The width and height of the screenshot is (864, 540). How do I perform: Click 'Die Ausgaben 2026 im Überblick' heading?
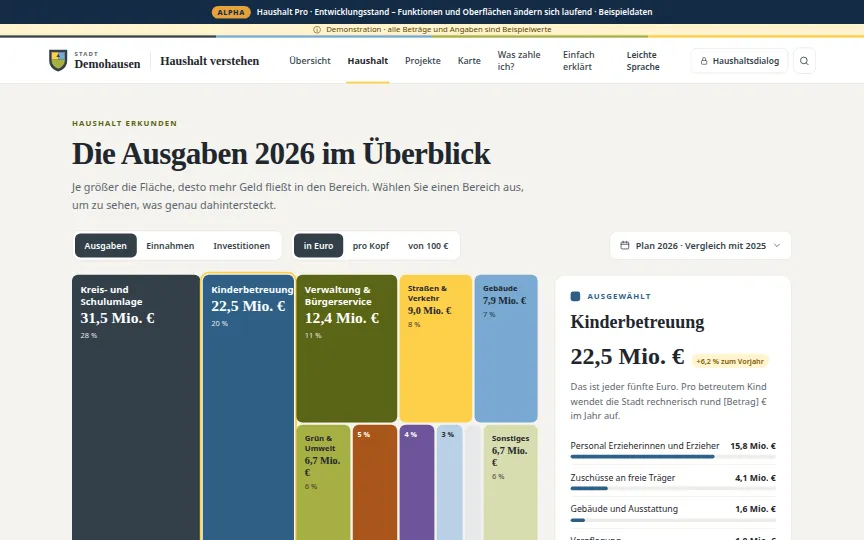(281, 154)
